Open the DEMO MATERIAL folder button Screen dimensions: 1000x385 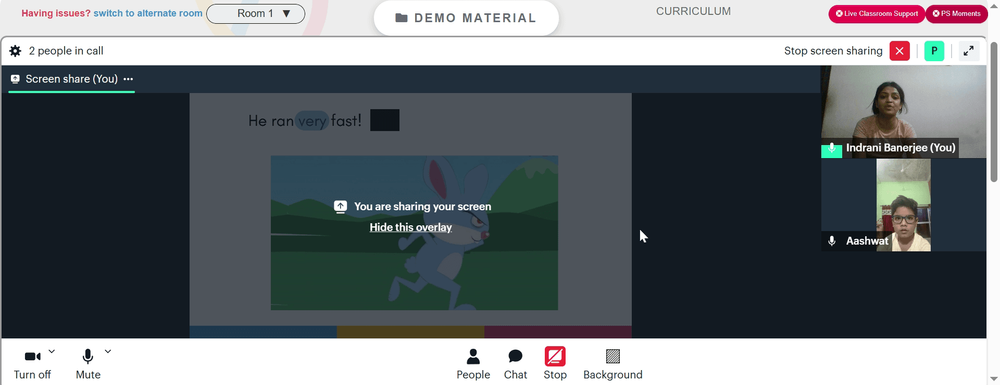pyautogui.click(x=466, y=18)
